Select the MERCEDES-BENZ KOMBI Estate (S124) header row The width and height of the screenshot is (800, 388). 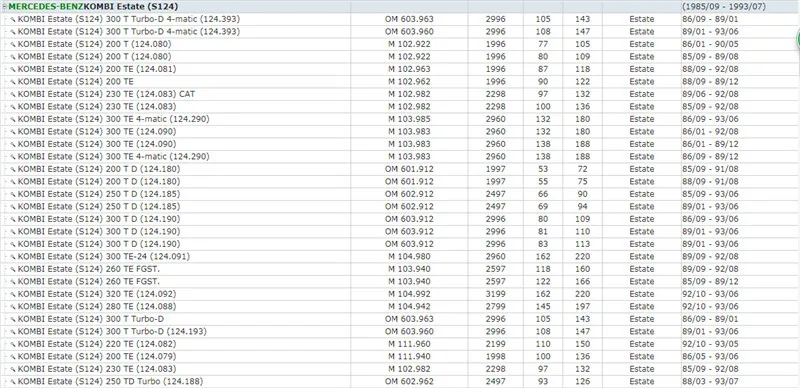(x=400, y=7)
